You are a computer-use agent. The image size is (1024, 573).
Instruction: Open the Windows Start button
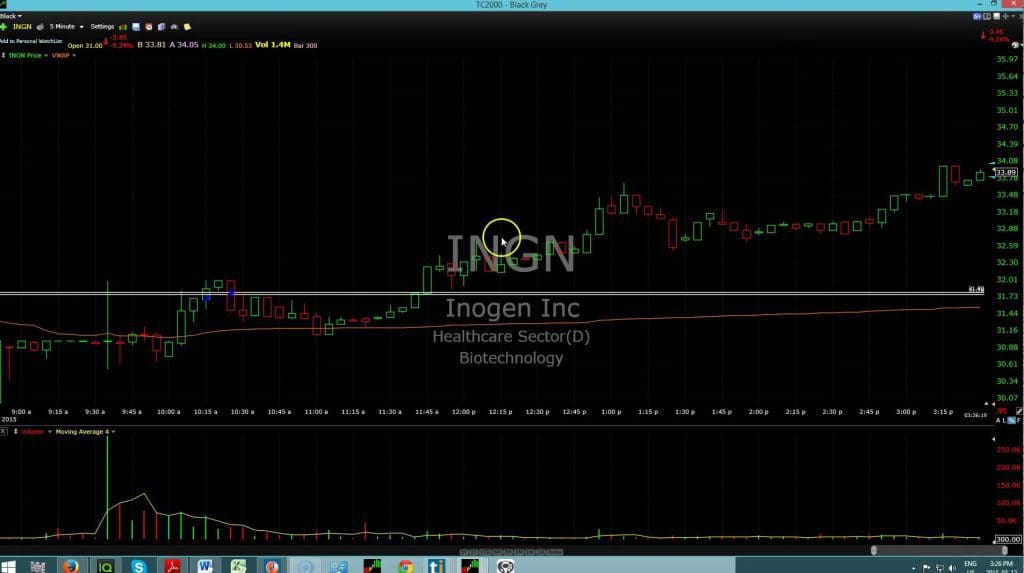(8, 566)
